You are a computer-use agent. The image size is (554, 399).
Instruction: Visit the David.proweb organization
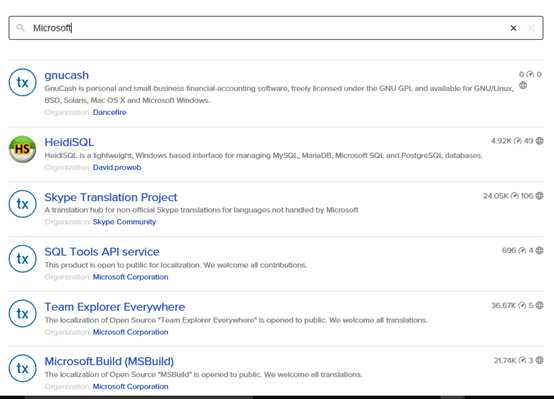pyautogui.click(x=117, y=167)
